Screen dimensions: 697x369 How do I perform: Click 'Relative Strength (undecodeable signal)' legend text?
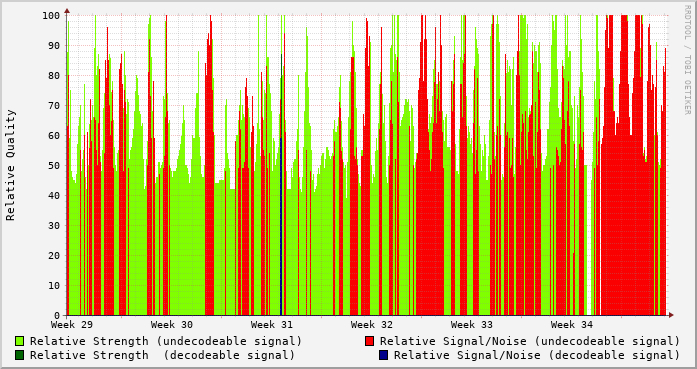tap(166, 341)
